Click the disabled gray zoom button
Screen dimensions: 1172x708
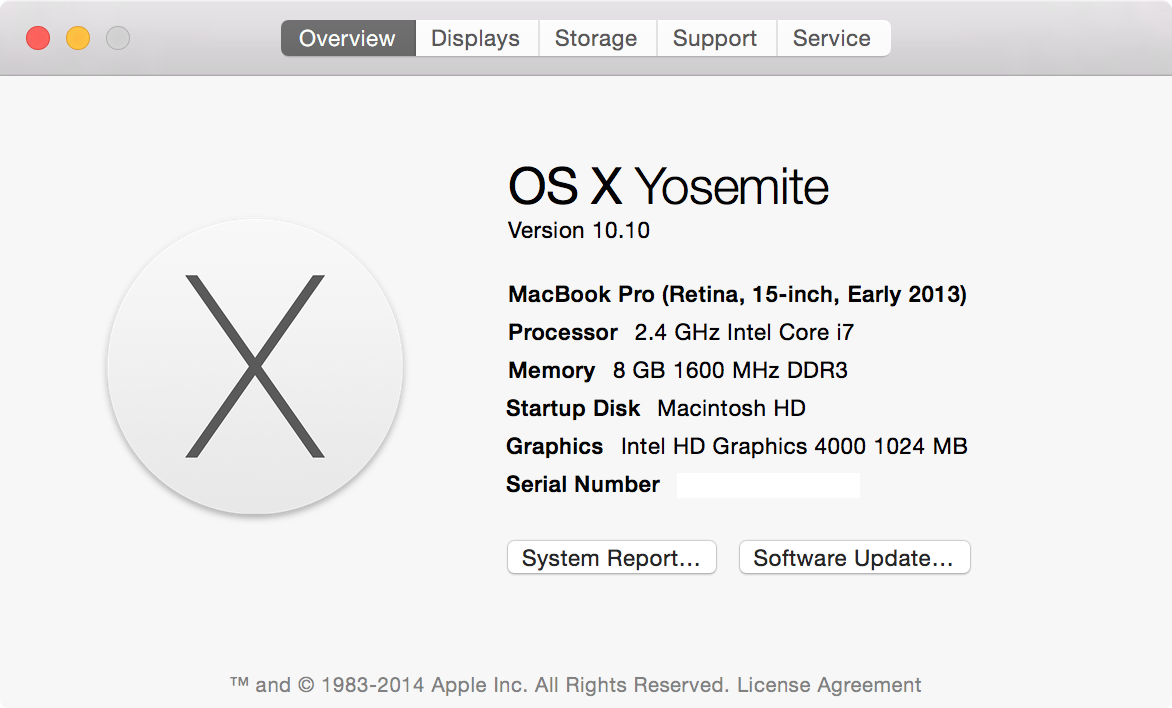click(118, 38)
